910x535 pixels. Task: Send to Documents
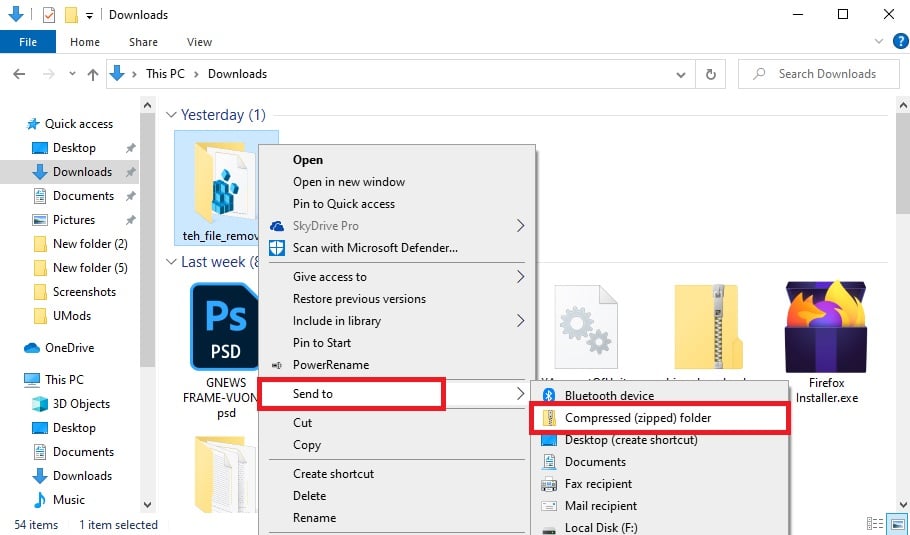point(595,462)
